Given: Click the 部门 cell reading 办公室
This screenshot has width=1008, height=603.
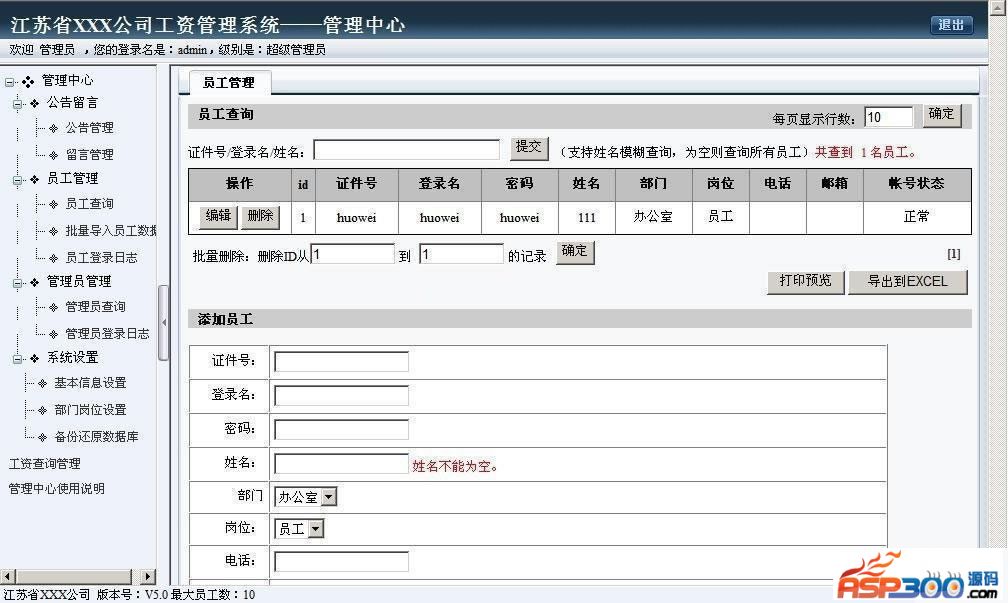Looking at the screenshot, I should point(653,217).
